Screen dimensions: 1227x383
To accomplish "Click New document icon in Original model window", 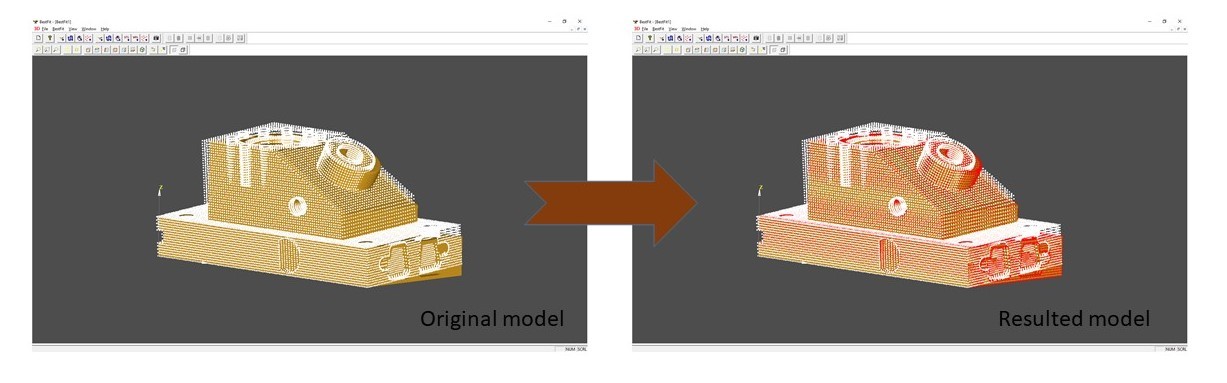I will tap(38, 38).
